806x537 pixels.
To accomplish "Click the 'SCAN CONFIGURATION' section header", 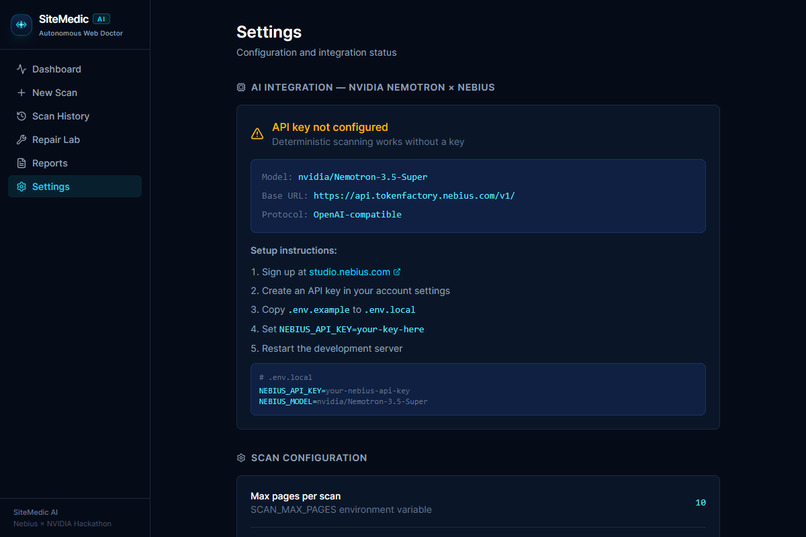I will 309,458.
